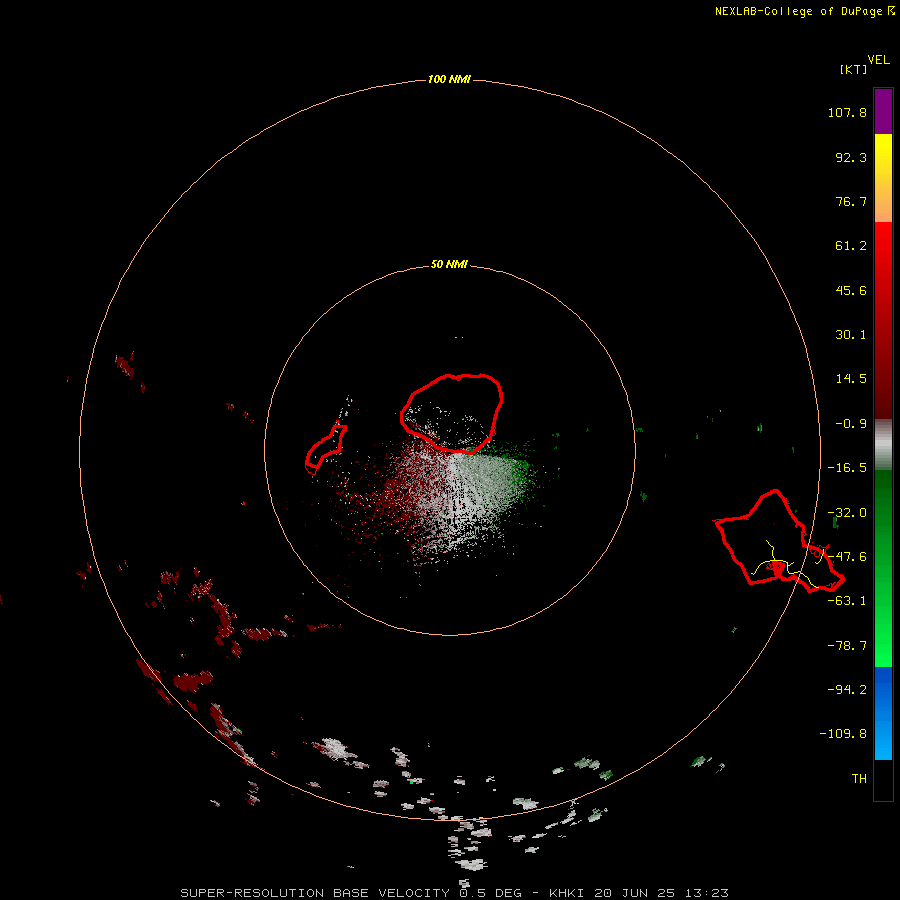Screen dimensions: 900x900
Task: Click the [KT] units label
Action: [x=854, y=69]
